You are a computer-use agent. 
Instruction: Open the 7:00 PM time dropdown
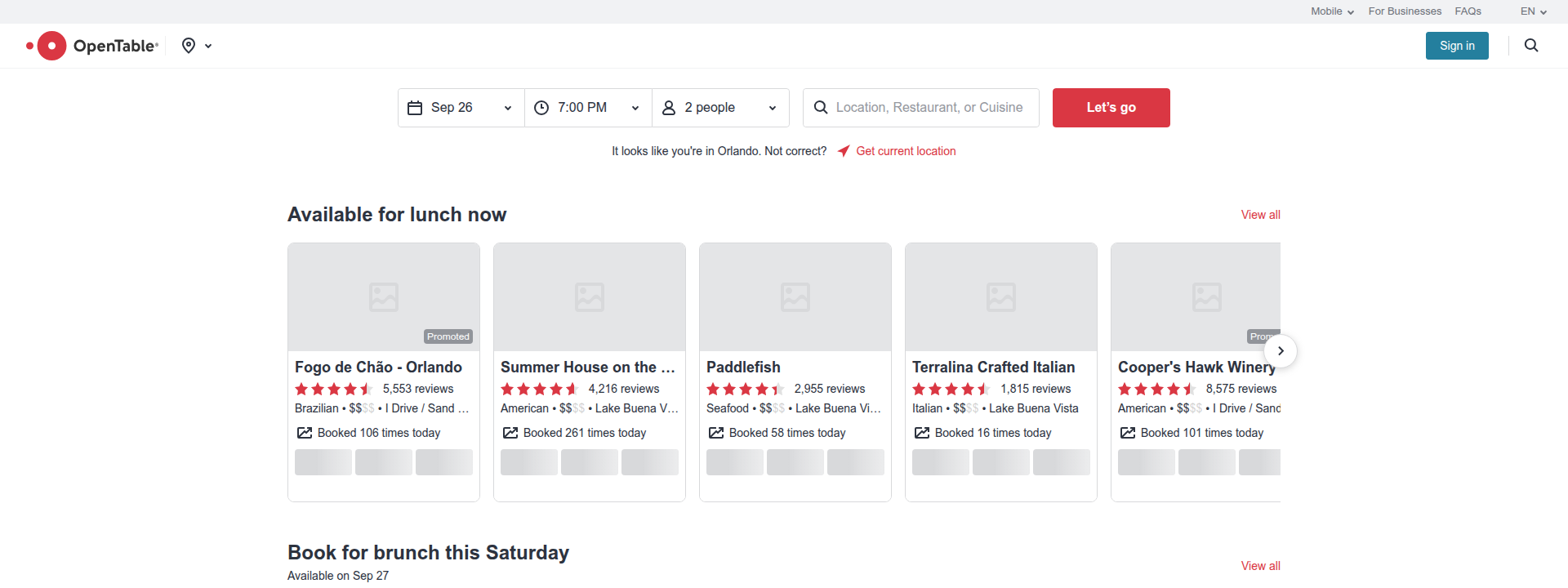pos(588,108)
